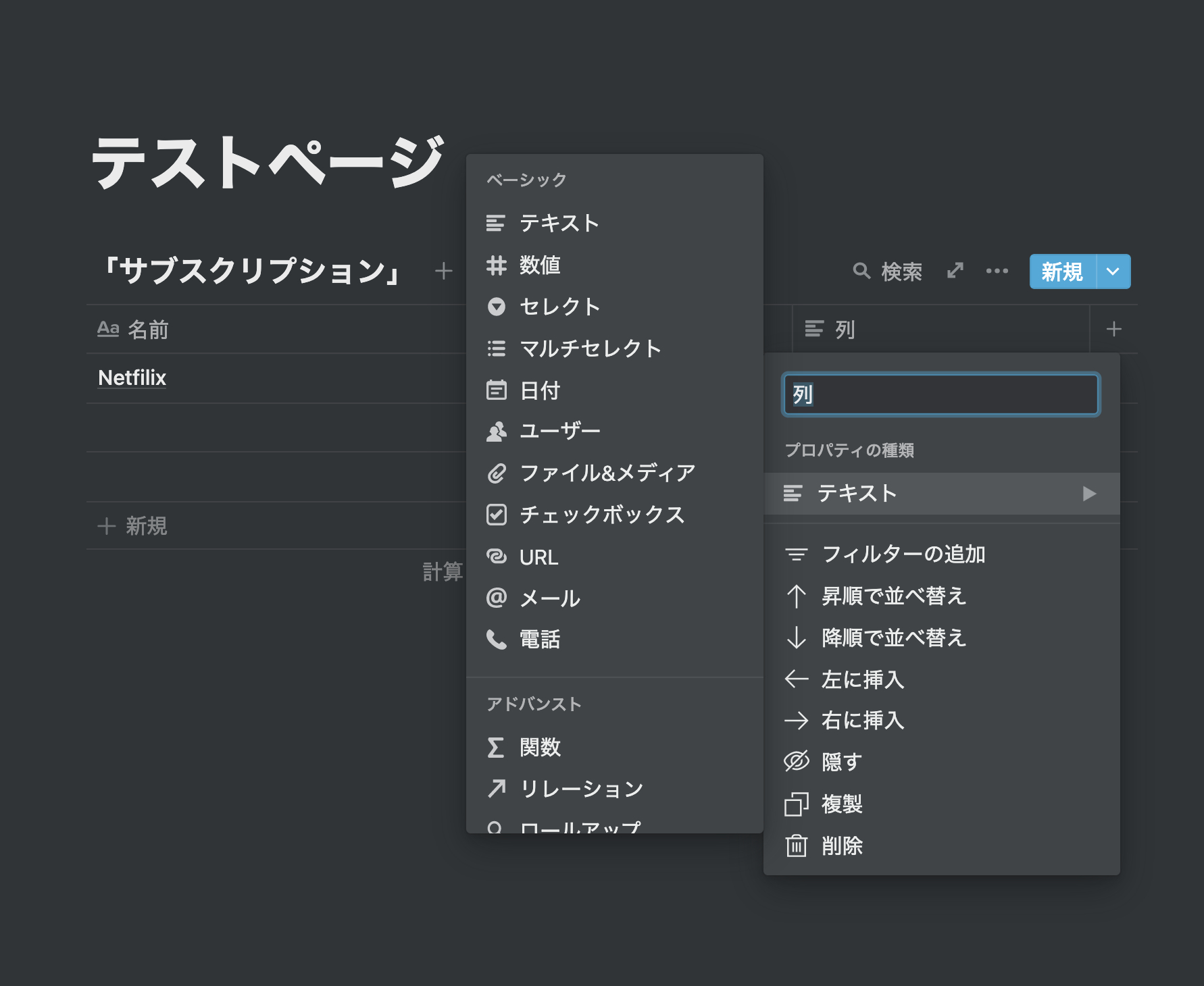Select the 数値 number property type

click(541, 265)
